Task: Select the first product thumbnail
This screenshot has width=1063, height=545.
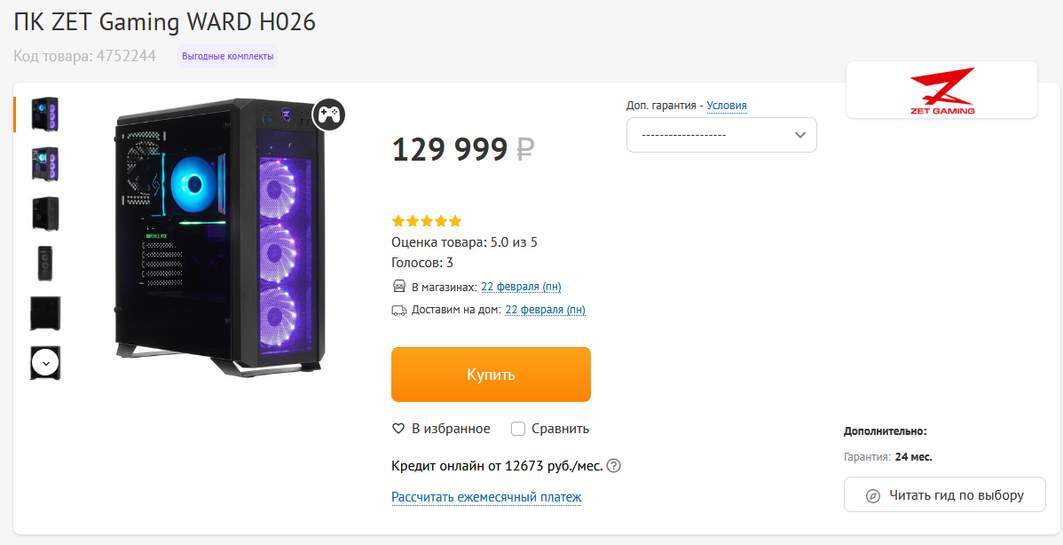Action: tap(45, 114)
